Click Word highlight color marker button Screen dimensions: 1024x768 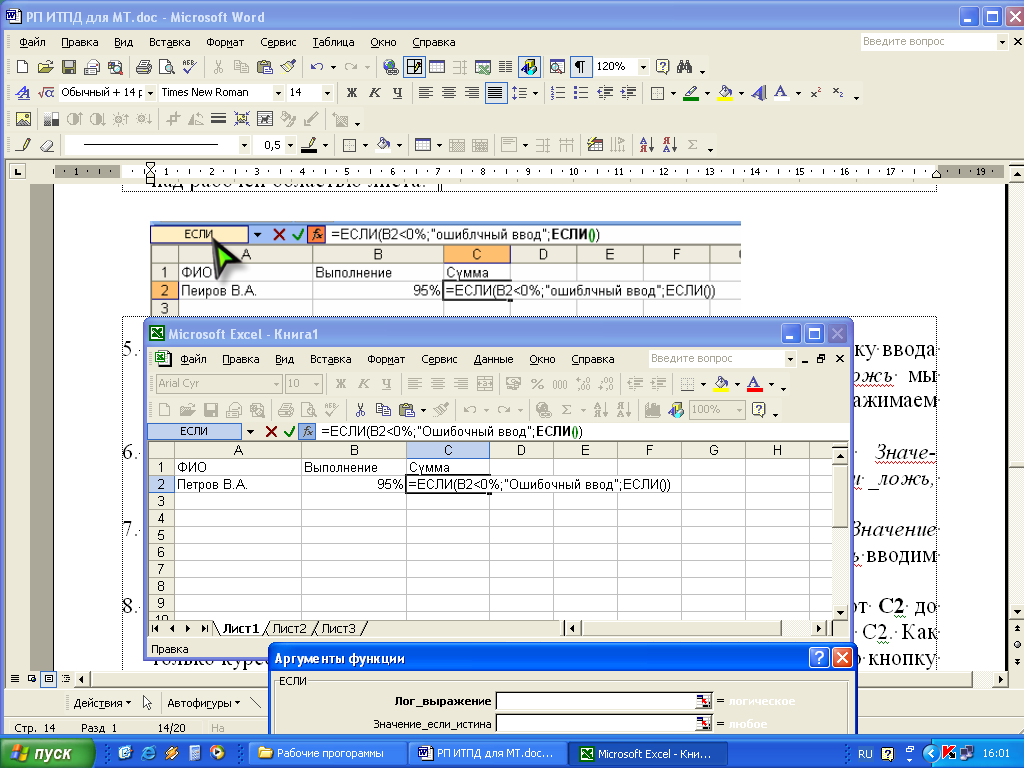click(691, 93)
